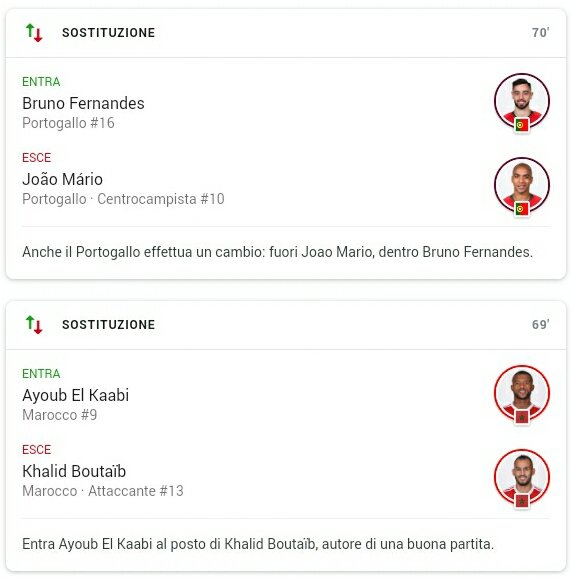
Task: Select the Ayoub El Kaabi name
Action: pos(75,395)
